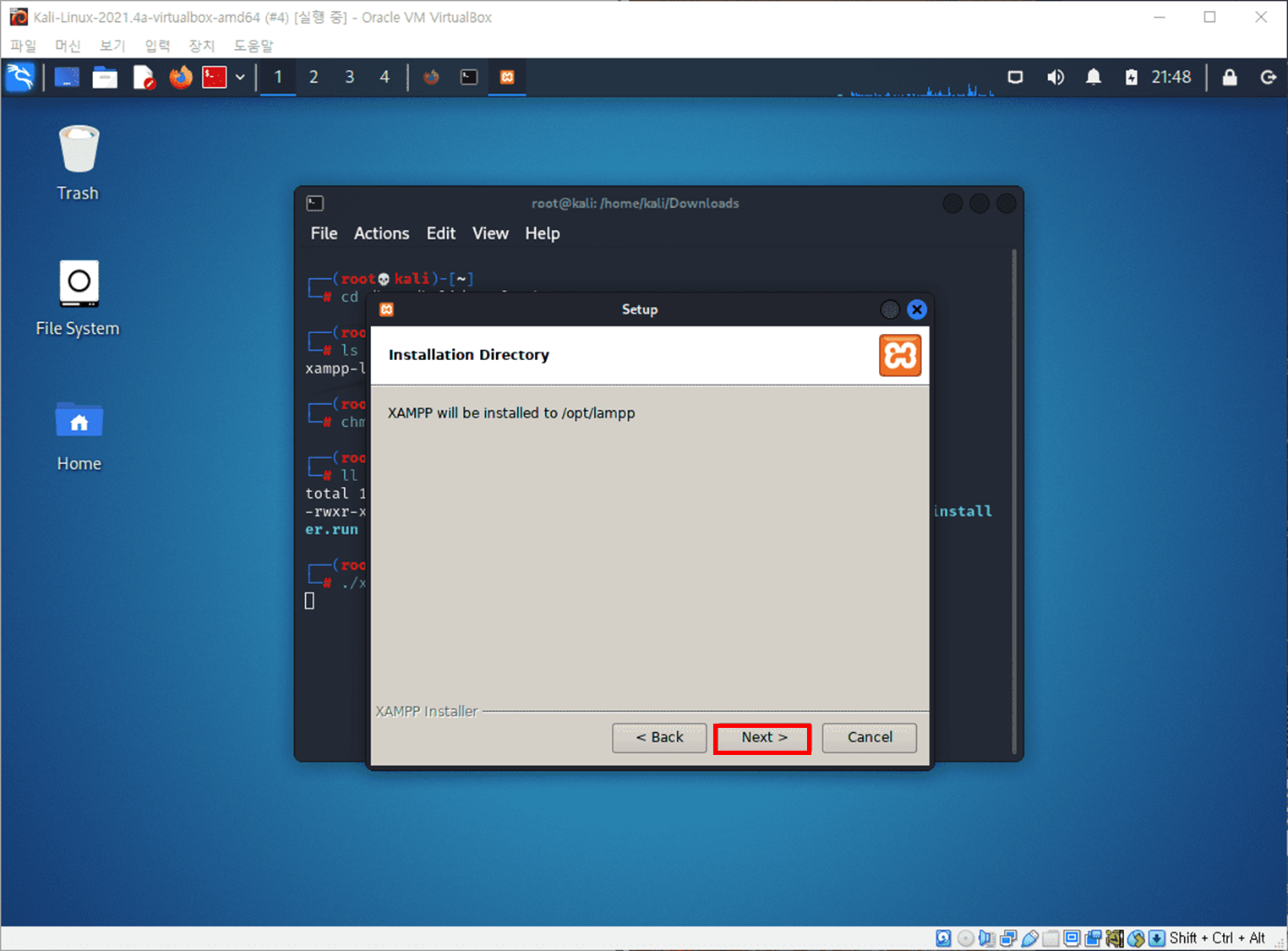Click the network adapter icon in VirtualBox status bar

pos(1007,938)
